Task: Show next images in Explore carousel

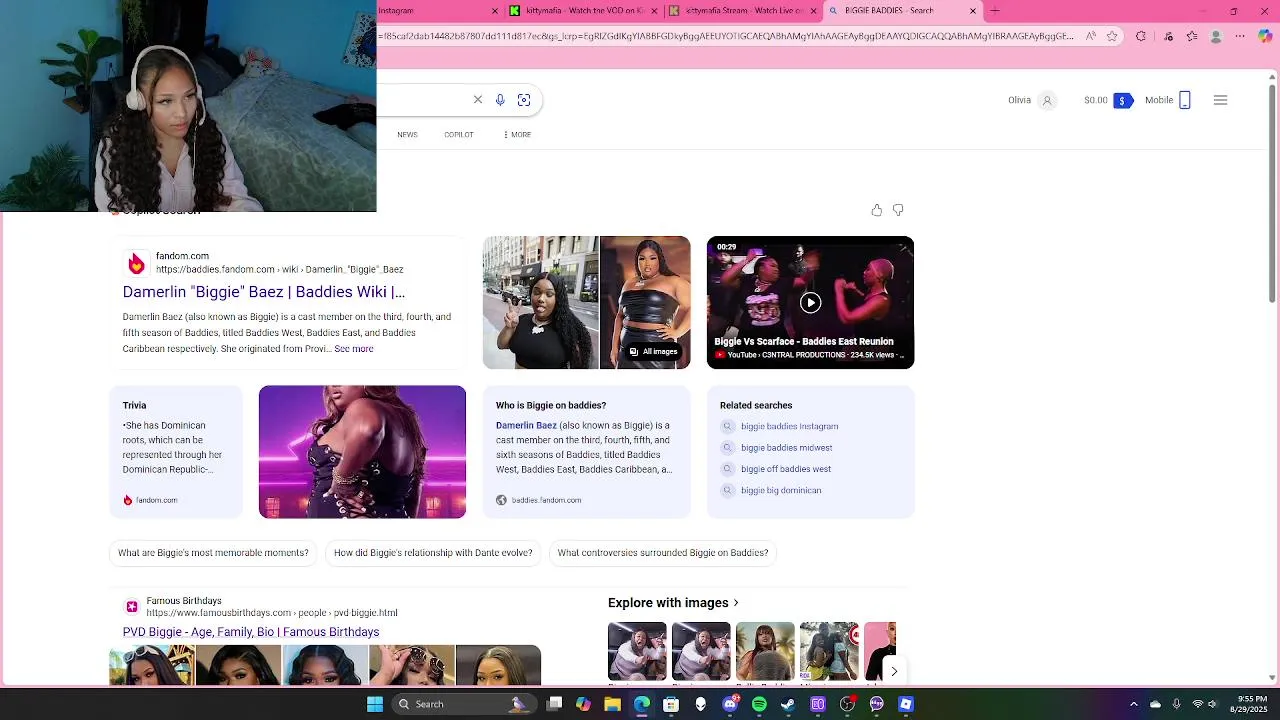Action: [x=894, y=672]
